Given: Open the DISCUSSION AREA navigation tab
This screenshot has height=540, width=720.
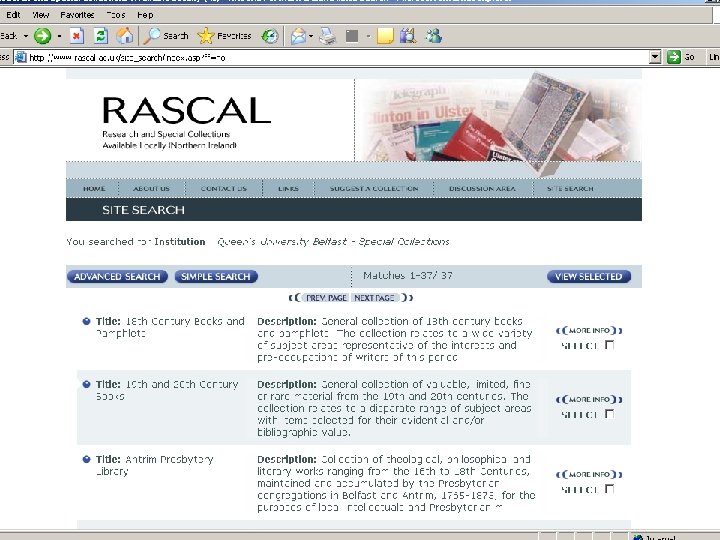Looking at the screenshot, I should [482, 188].
